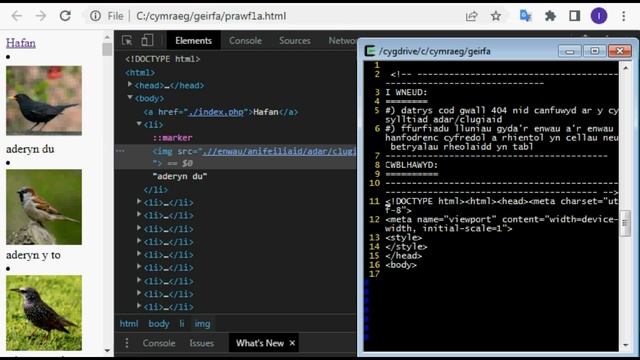Minimize the cygwin terminal window

coord(570,51)
